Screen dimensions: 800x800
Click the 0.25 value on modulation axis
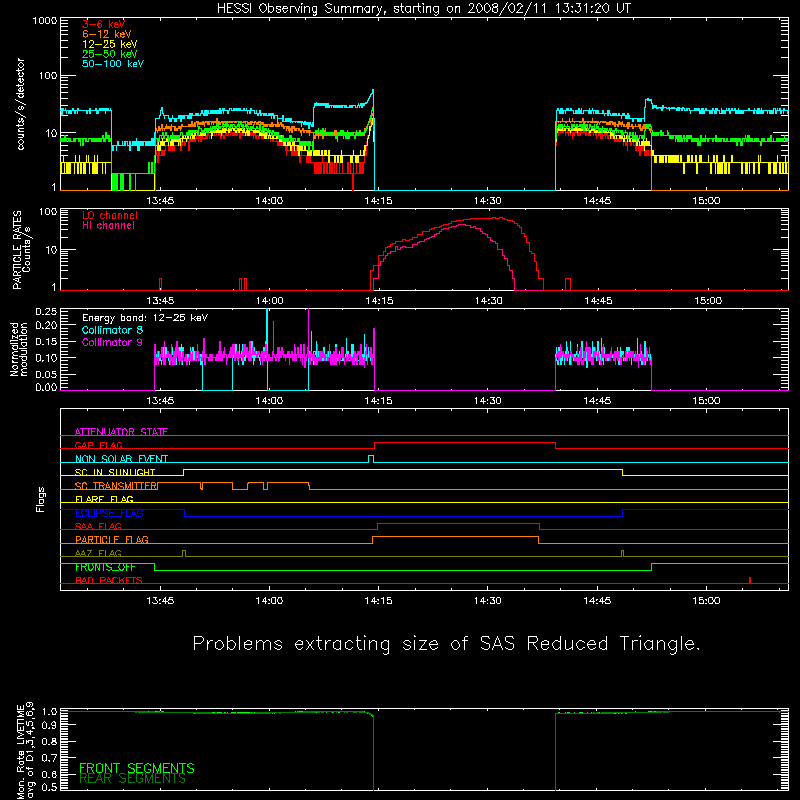(x=46, y=311)
